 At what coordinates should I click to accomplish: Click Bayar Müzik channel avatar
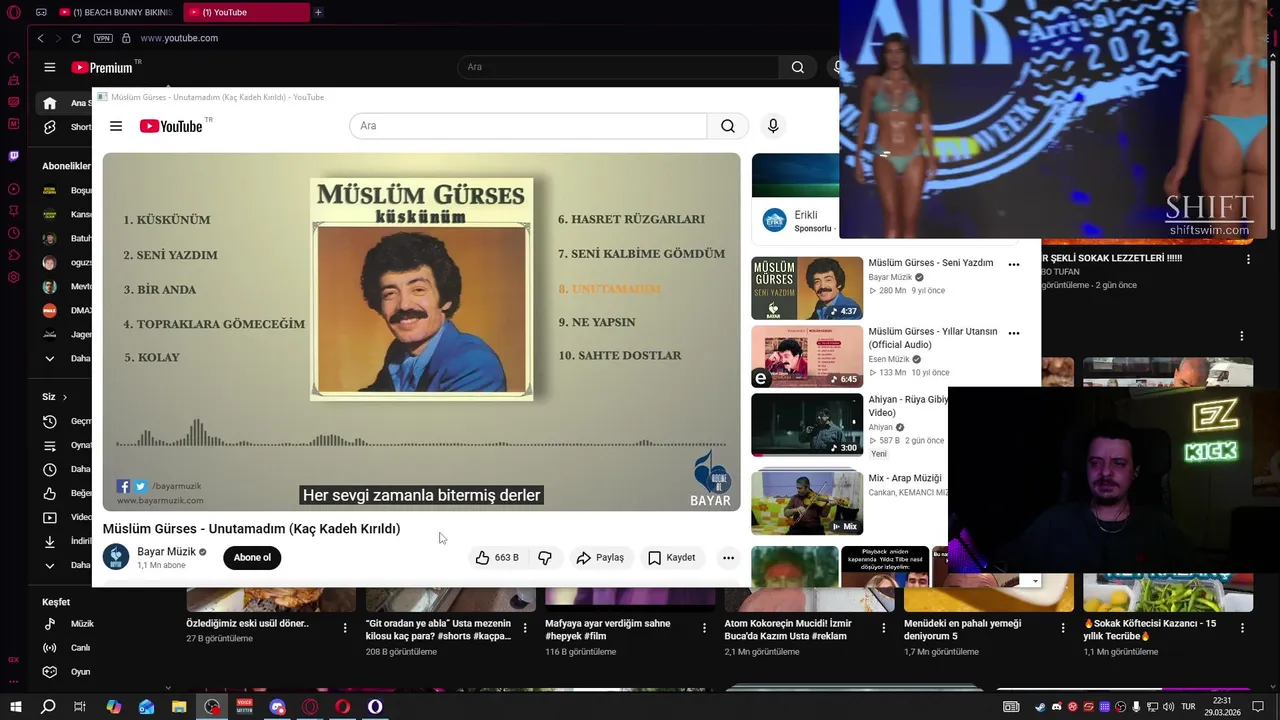(116, 557)
